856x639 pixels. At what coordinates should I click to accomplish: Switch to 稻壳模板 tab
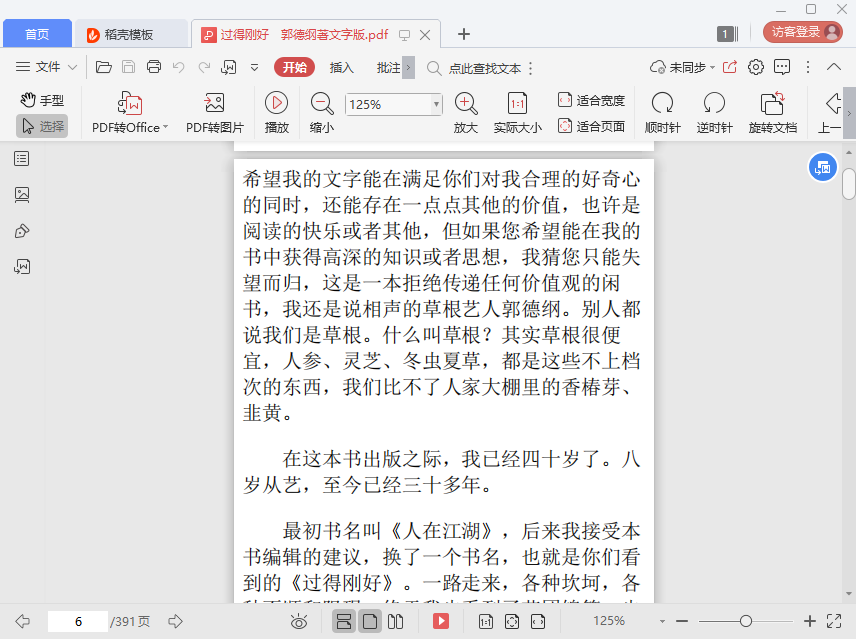click(x=131, y=34)
